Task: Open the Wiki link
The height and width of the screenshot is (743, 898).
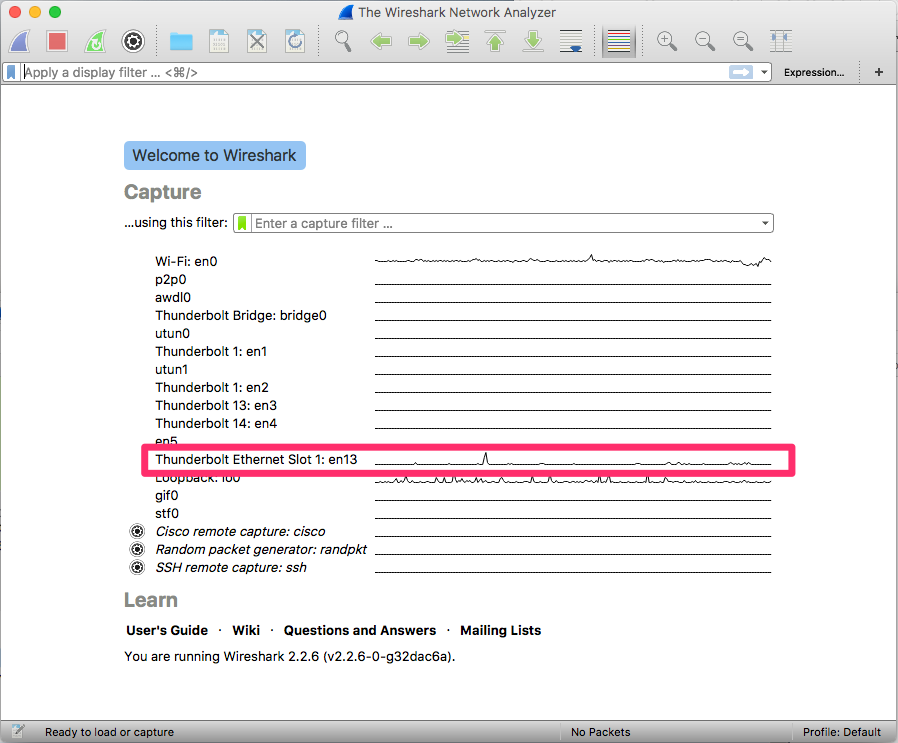Action: [246, 630]
